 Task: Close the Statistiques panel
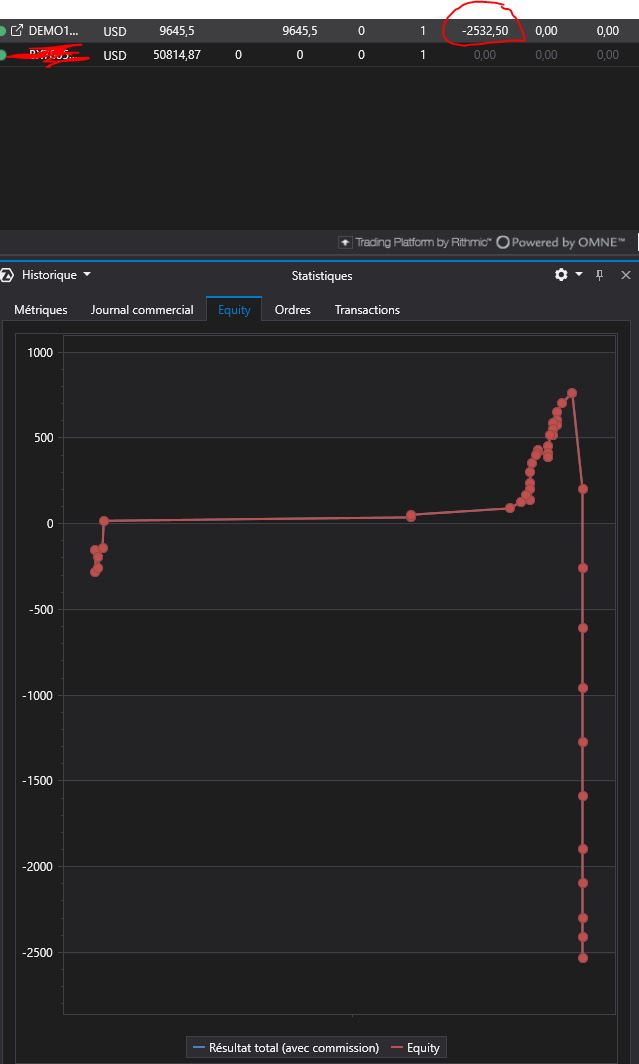(x=626, y=275)
